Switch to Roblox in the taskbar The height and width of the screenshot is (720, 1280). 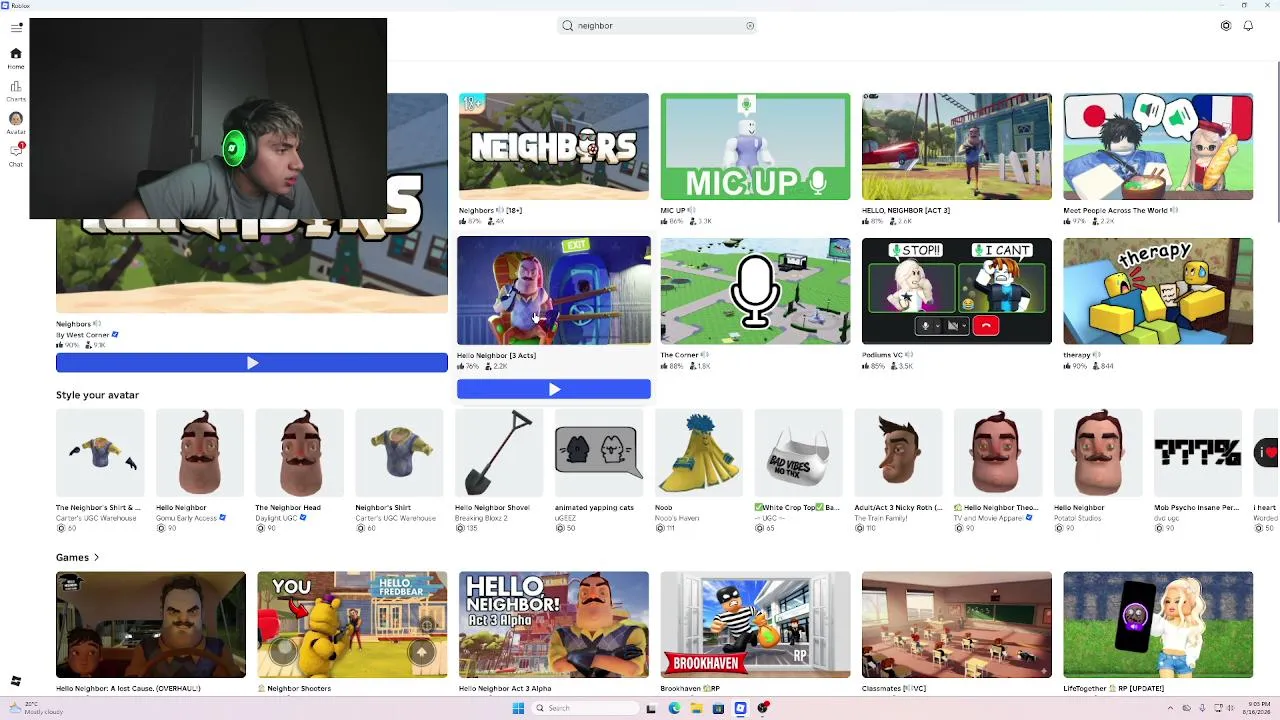[740, 708]
